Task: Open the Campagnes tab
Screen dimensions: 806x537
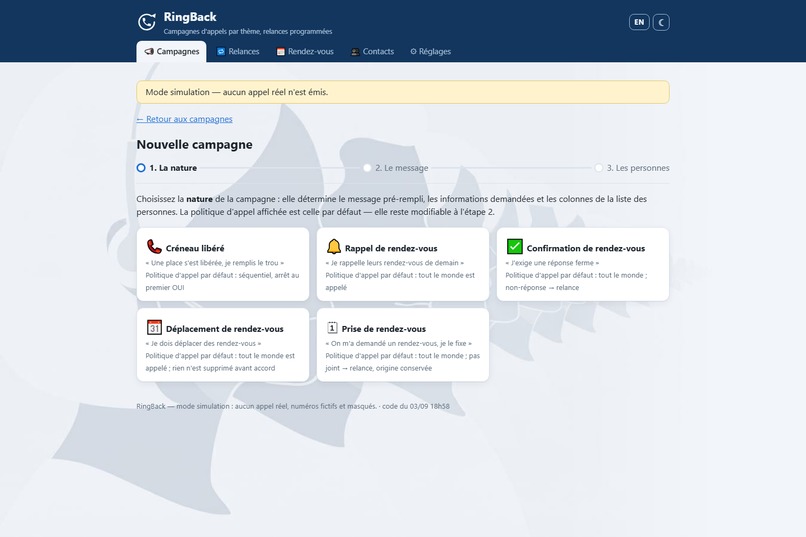Action: coord(171,51)
